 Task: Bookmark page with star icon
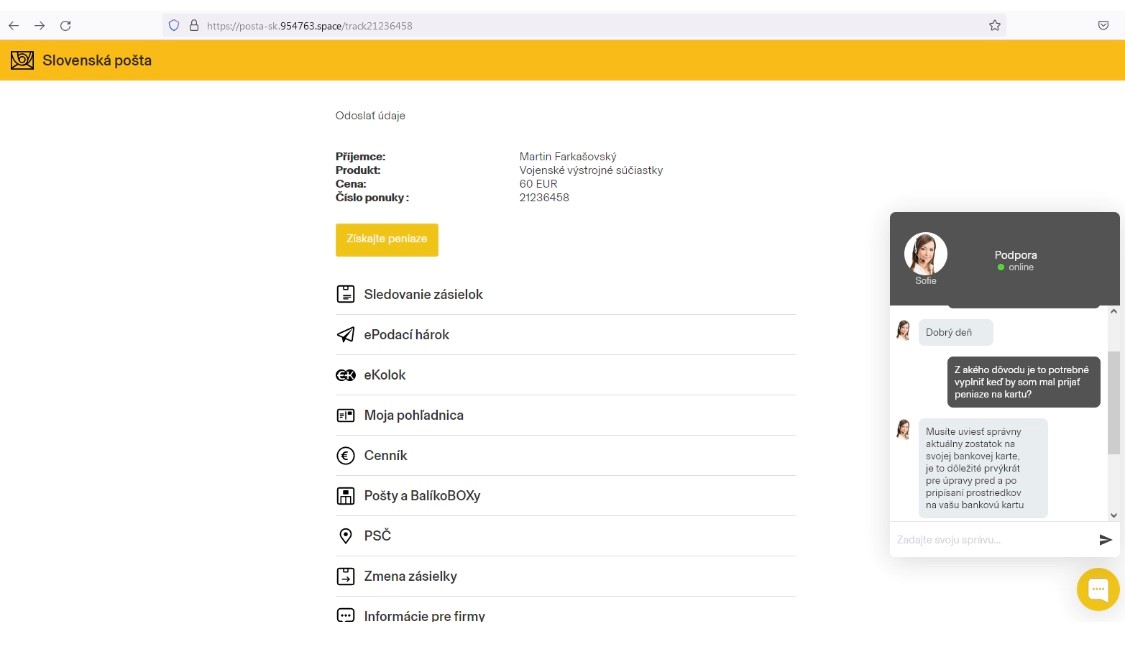tap(994, 25)
